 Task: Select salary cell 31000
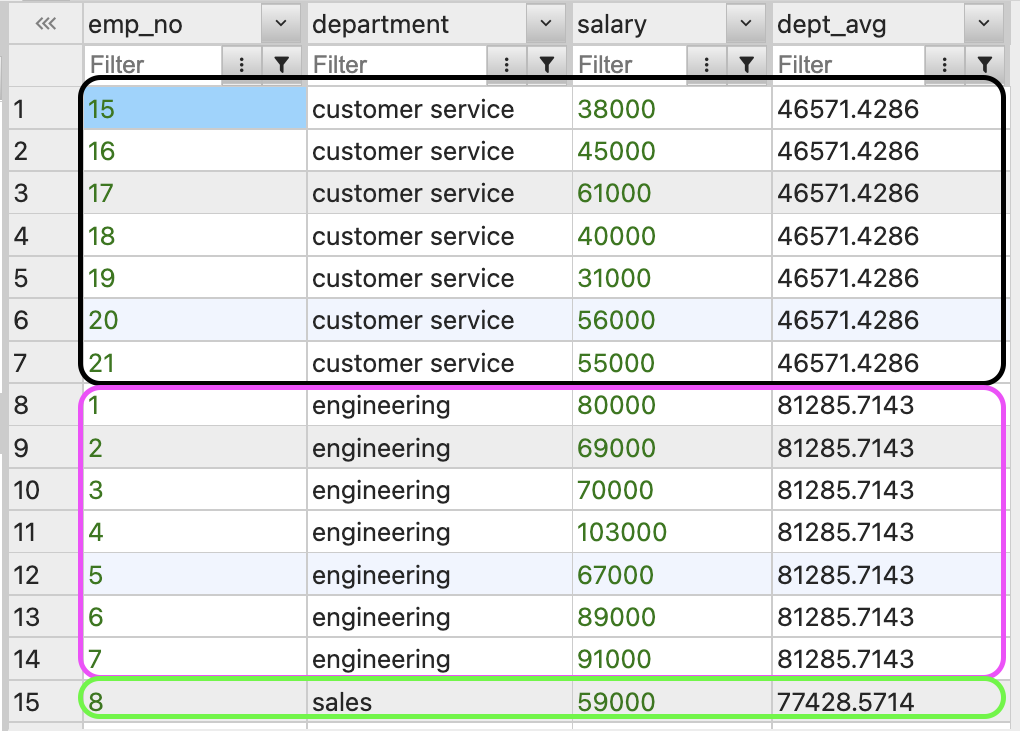pyautogui.click(x=672, y=278)
